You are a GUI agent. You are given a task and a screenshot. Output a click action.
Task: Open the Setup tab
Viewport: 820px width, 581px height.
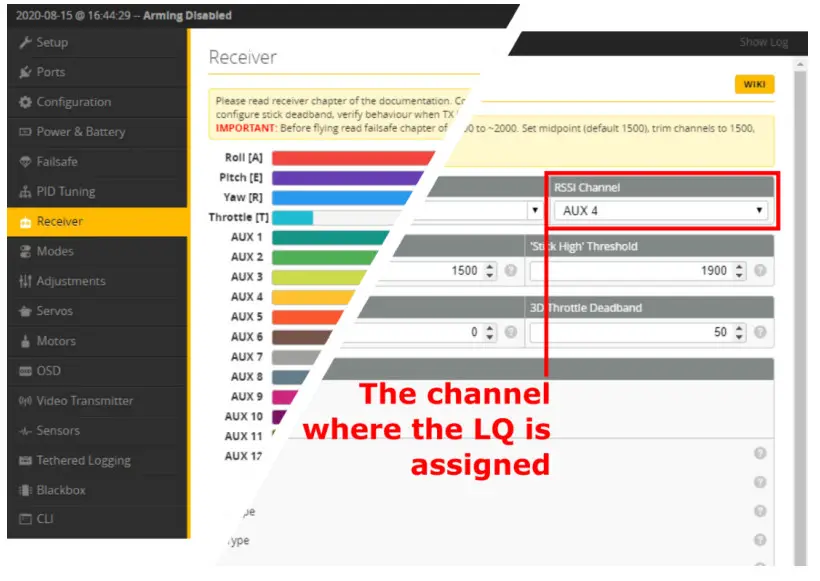[x=97, y=42]
